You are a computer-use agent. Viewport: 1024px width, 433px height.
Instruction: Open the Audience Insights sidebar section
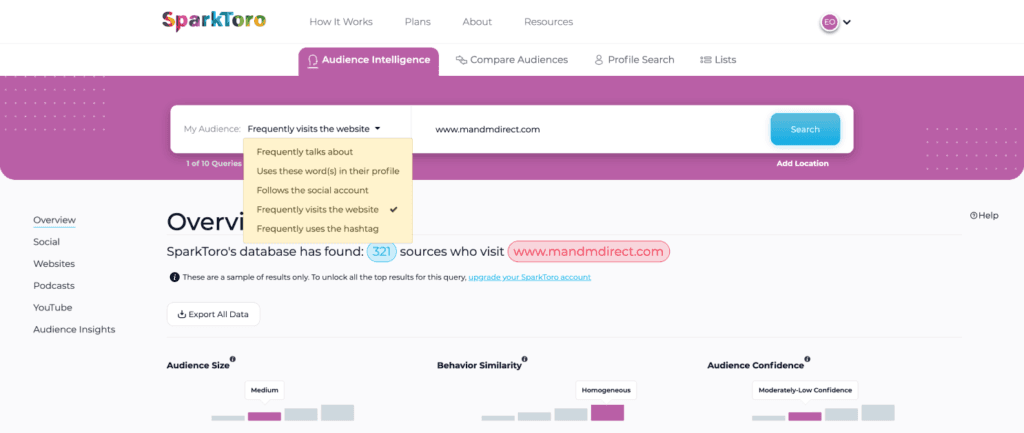(x=74, y=329)
